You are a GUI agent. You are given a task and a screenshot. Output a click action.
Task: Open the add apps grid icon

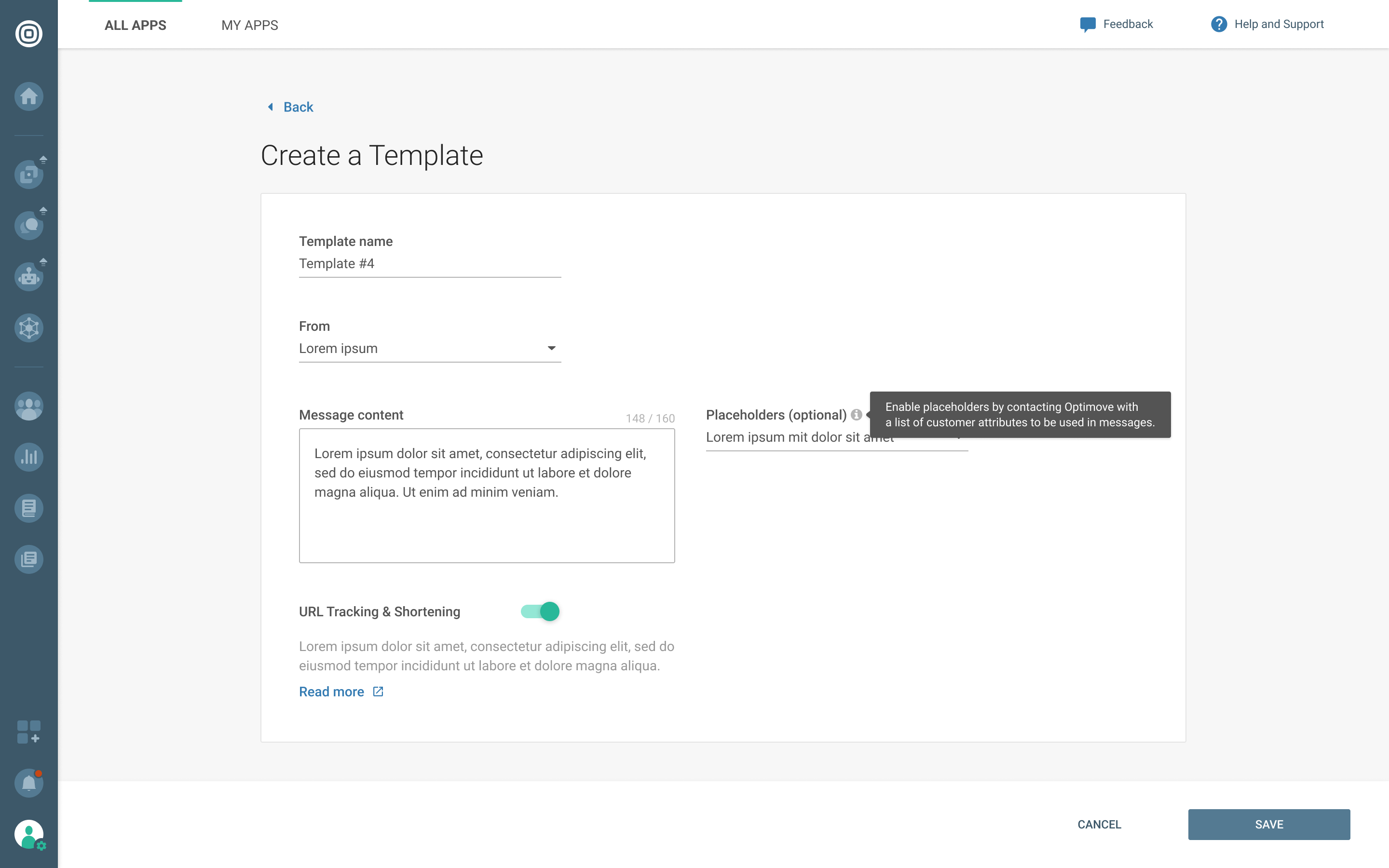click(x=29, y=732)
